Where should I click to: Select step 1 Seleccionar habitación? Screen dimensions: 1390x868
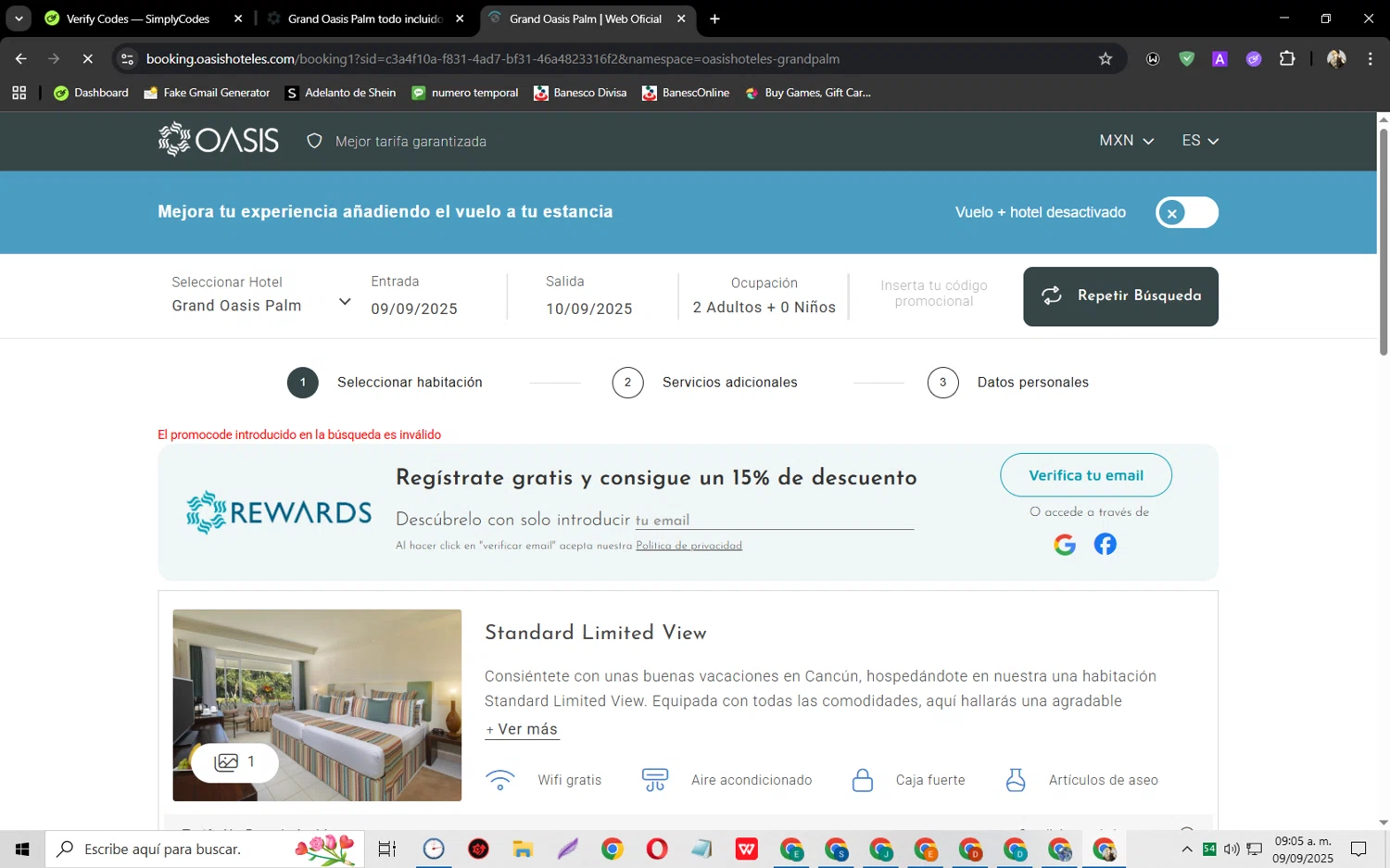(x=385, y=383)
